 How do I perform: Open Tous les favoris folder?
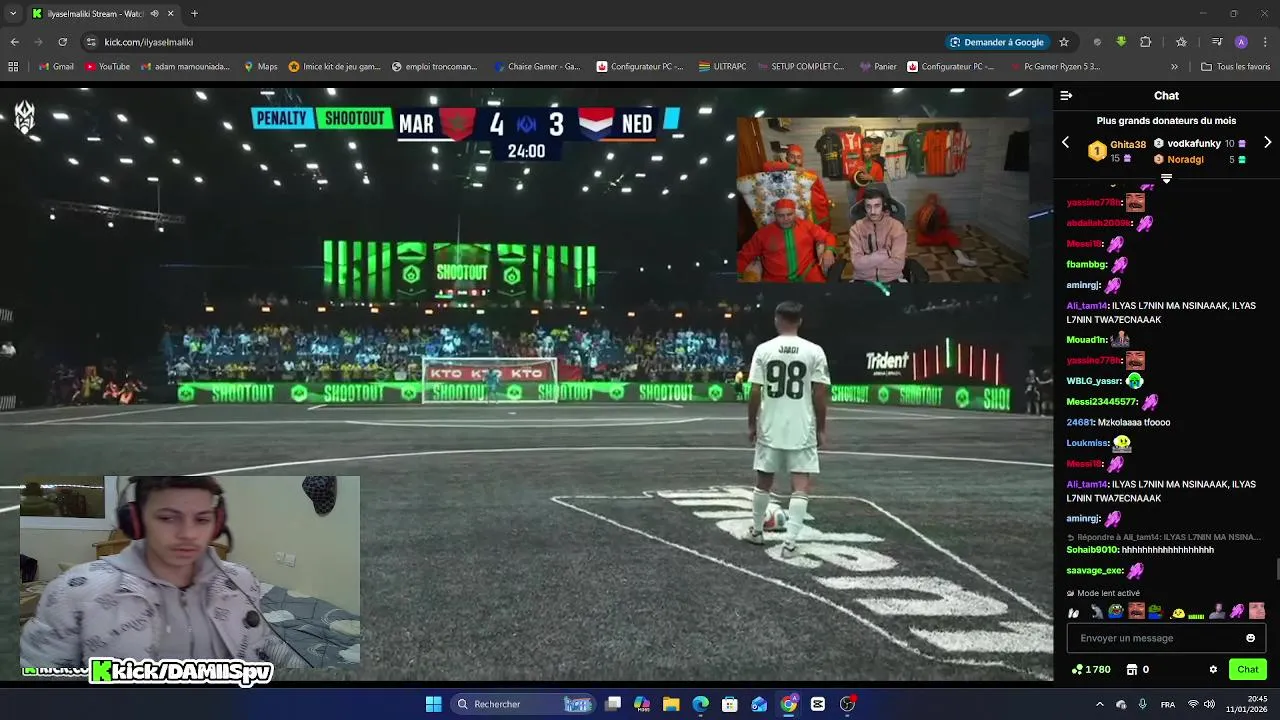[1236, 67]
